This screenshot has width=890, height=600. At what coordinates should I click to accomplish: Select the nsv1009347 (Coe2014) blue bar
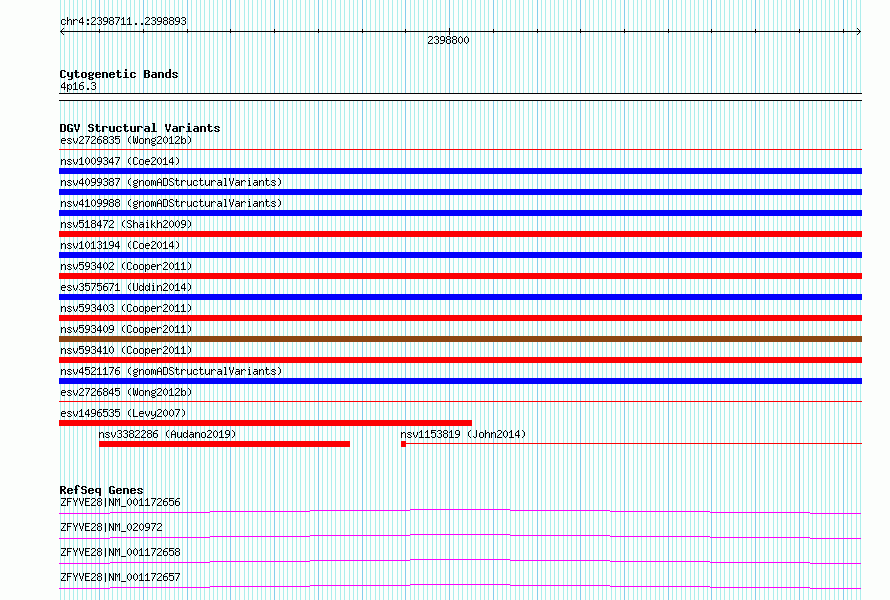click(460, 171)
